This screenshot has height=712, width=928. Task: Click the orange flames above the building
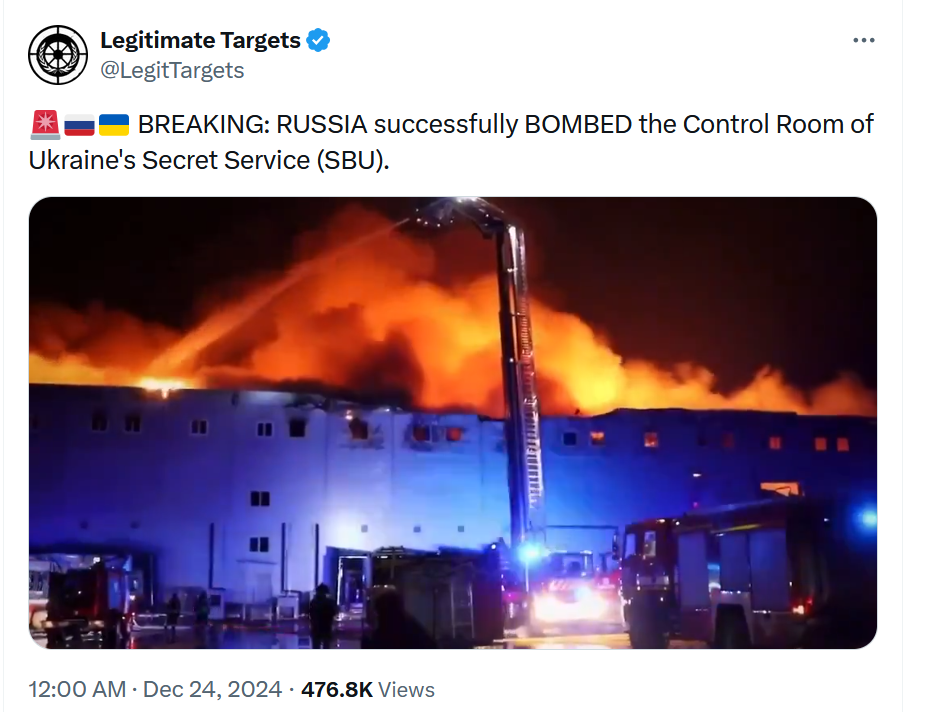click(x=414, y=320)
